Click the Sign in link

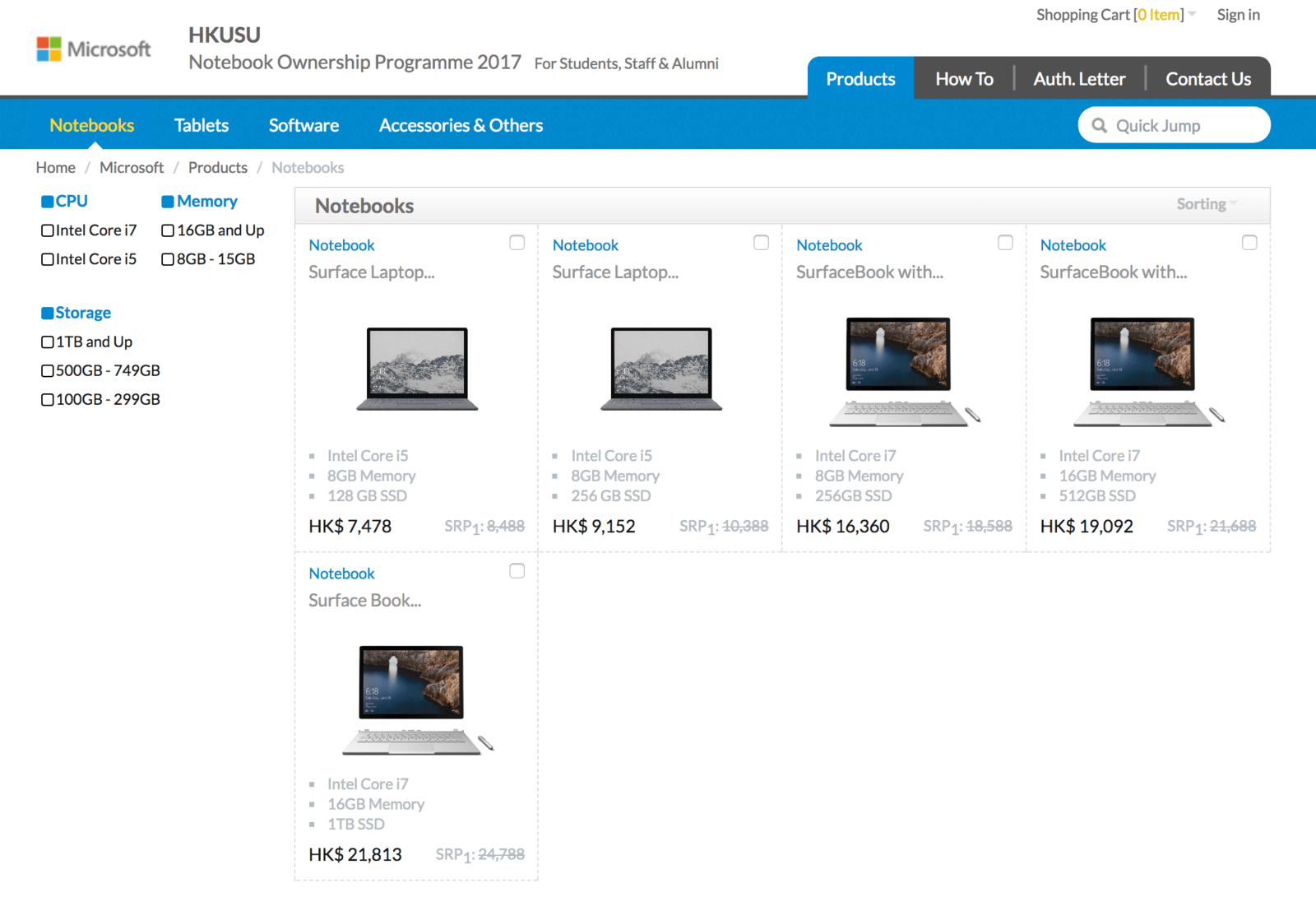coord(1238,15)
